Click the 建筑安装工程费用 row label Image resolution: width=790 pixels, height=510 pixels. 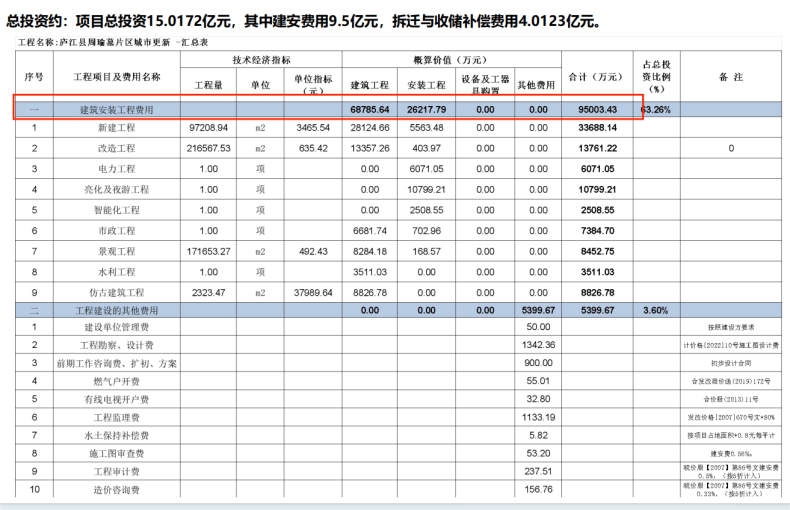tap(119, 108)
